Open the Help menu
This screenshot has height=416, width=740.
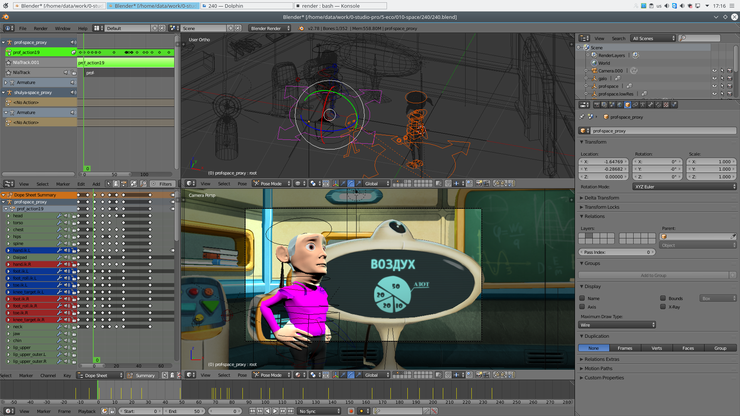[83, 28]
